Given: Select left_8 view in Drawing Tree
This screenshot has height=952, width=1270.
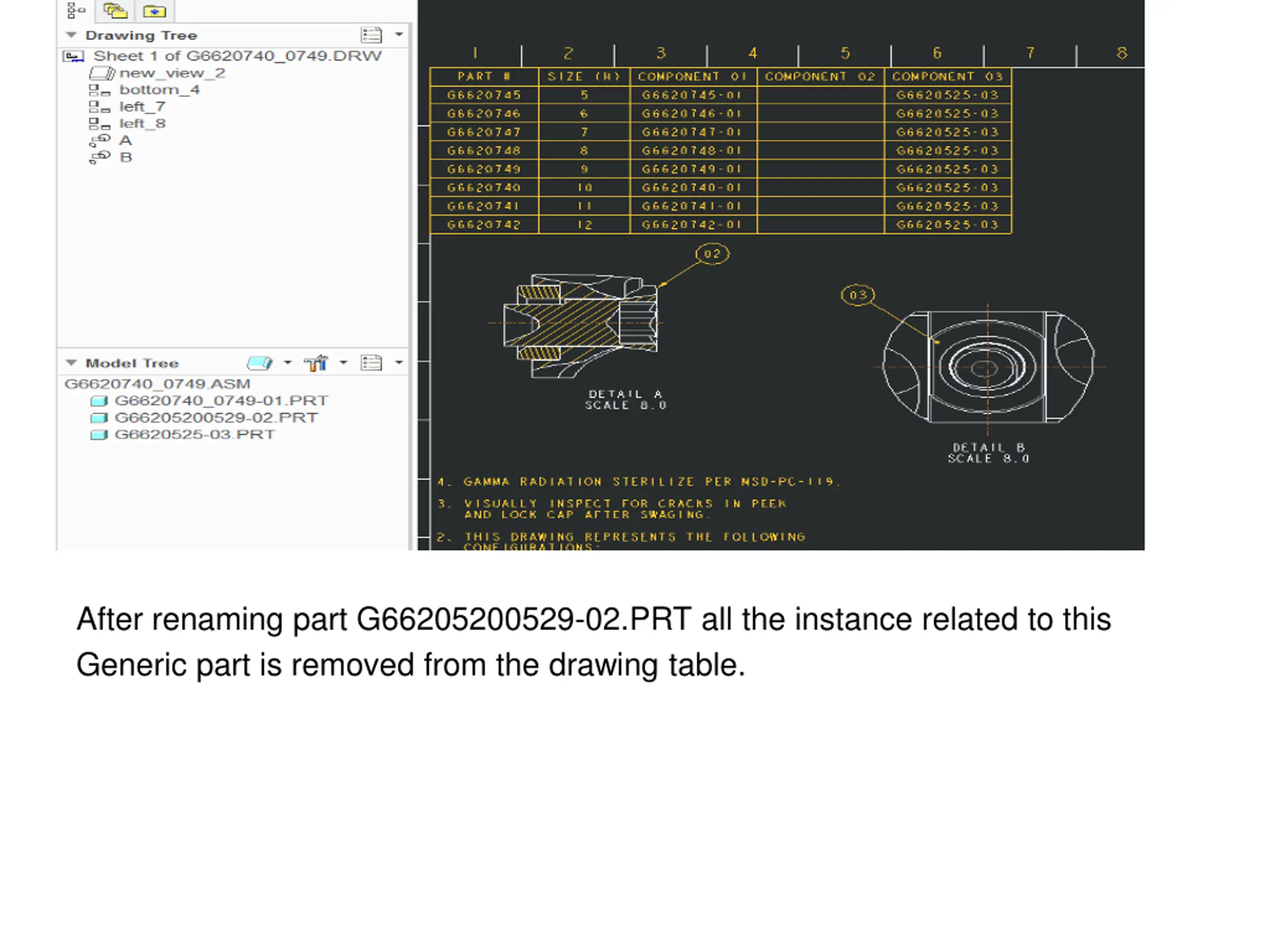Looking at the screenshot, I should coord(142,123).
